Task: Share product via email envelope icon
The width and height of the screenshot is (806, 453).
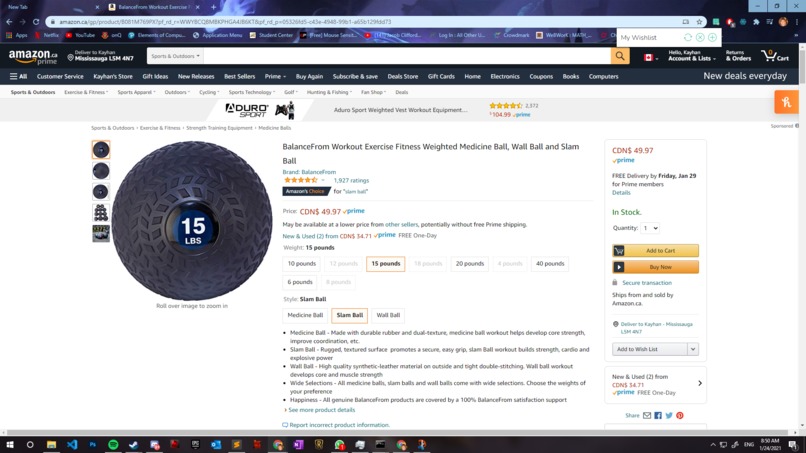Action: click(647, 415)
